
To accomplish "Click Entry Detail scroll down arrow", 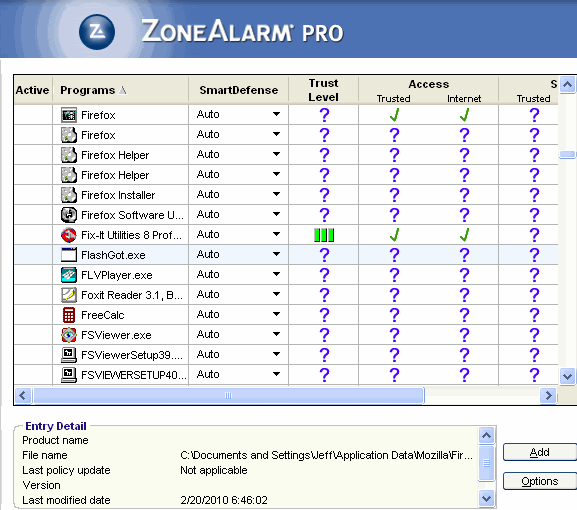I will pyautogui.click(x=486, y=499).
